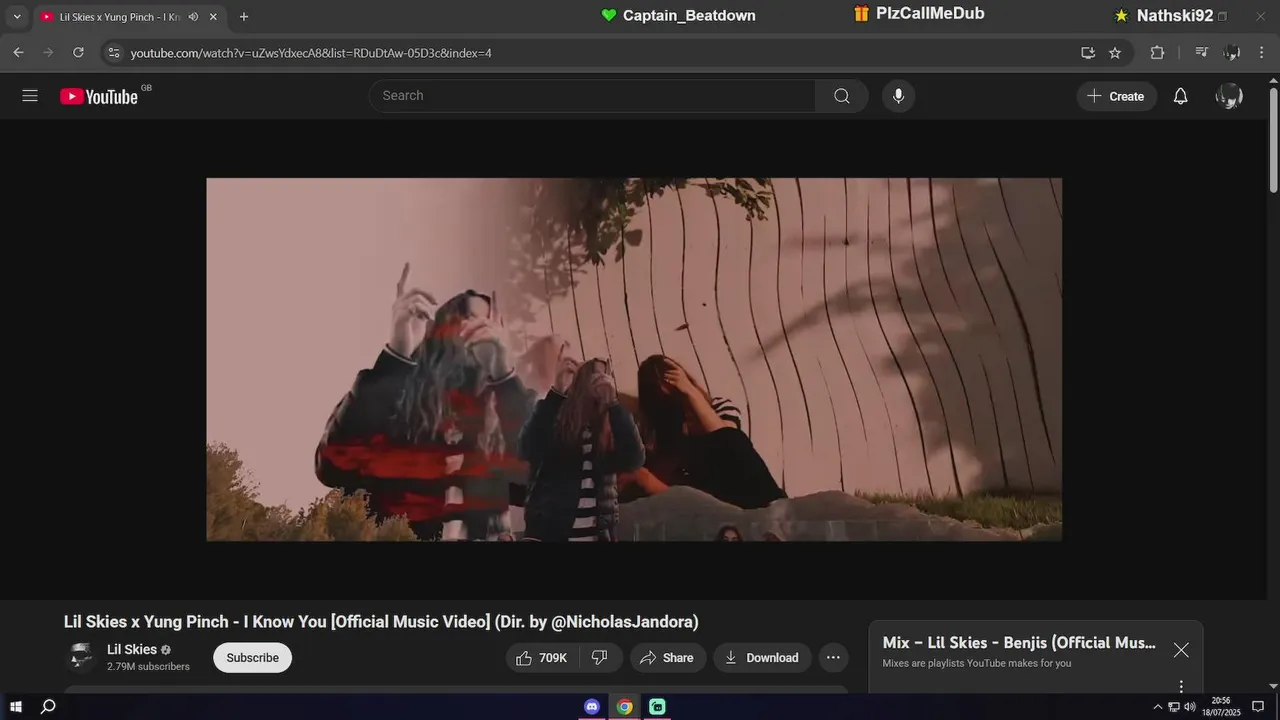Switch to Chrome in the taskbar
Image resolution: width=1280 pixels, height=720 pixels.
click(x=624, y=707)
